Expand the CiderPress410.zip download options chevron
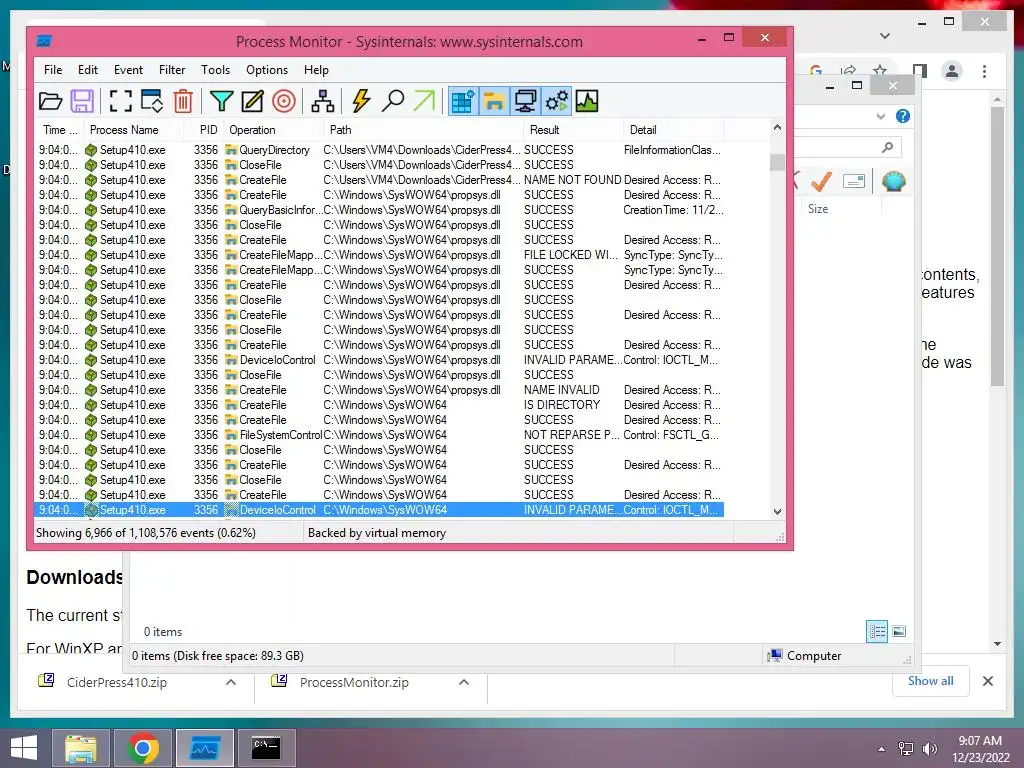This screenshot has width=1024, height=768. pyautogui.click(x=231, y=682)
